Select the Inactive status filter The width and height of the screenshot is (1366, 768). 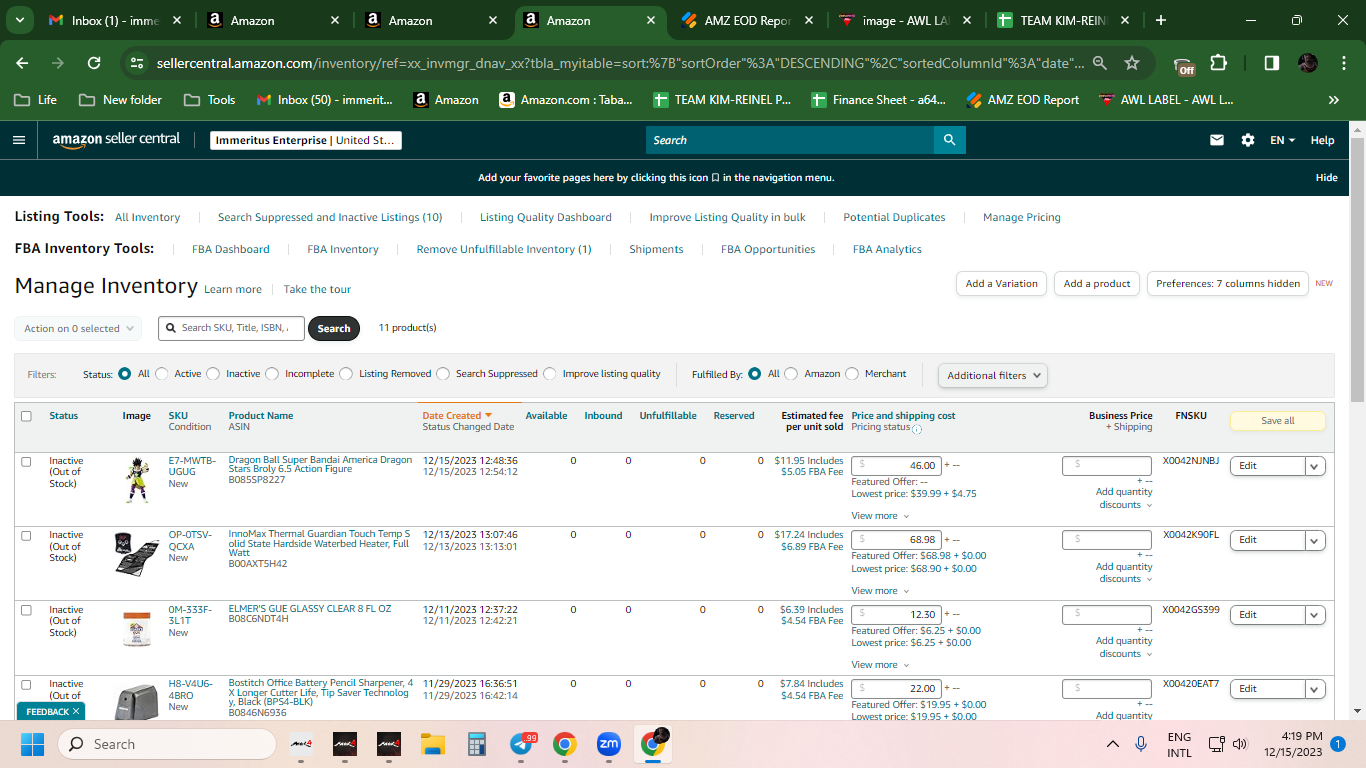[x=213, y=374]
